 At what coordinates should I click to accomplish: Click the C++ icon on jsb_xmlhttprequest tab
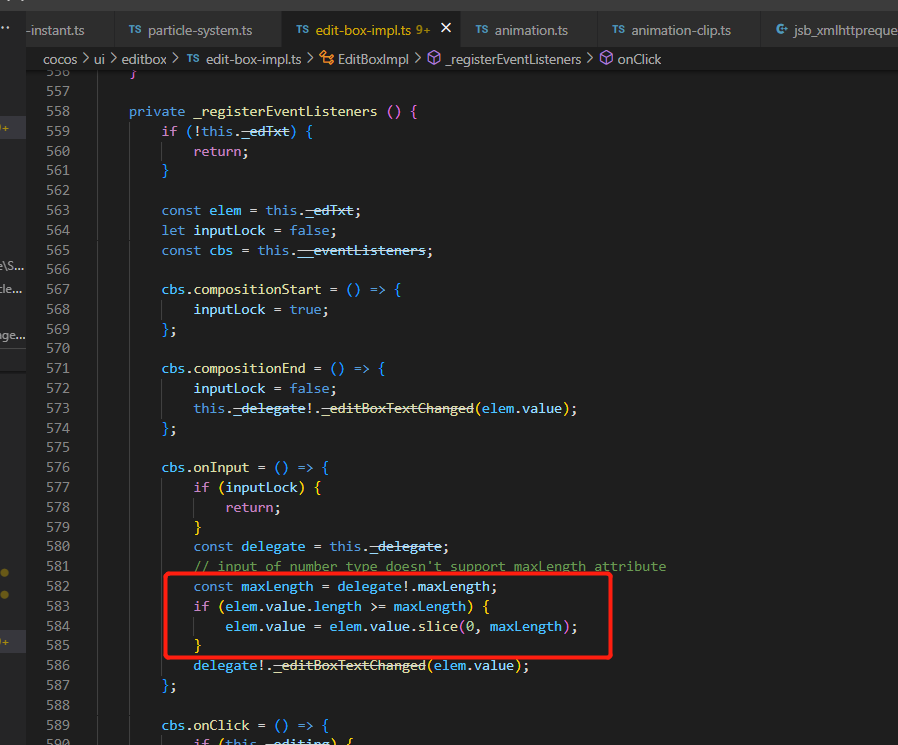781,29
